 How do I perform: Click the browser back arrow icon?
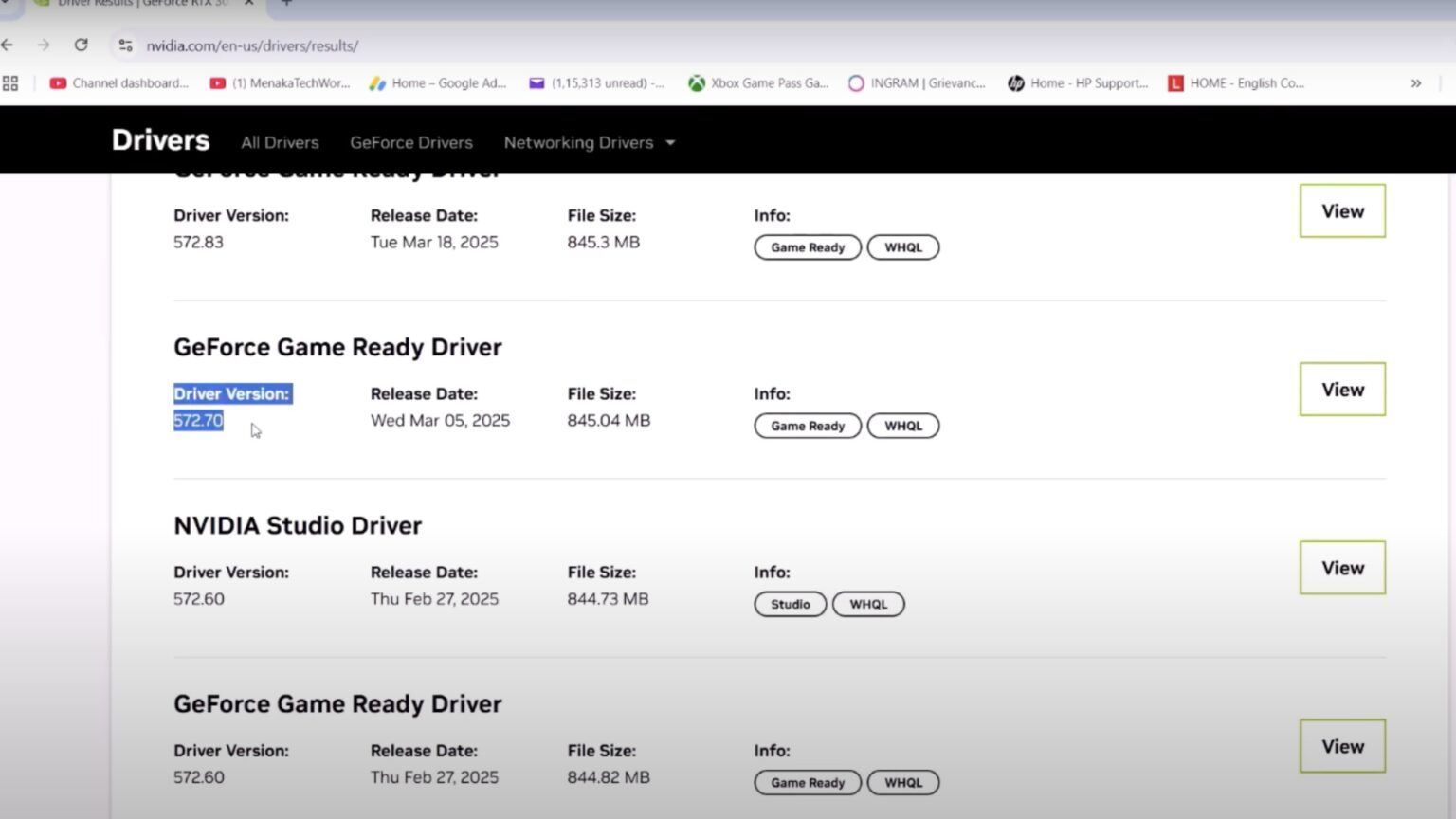[8, 45]
